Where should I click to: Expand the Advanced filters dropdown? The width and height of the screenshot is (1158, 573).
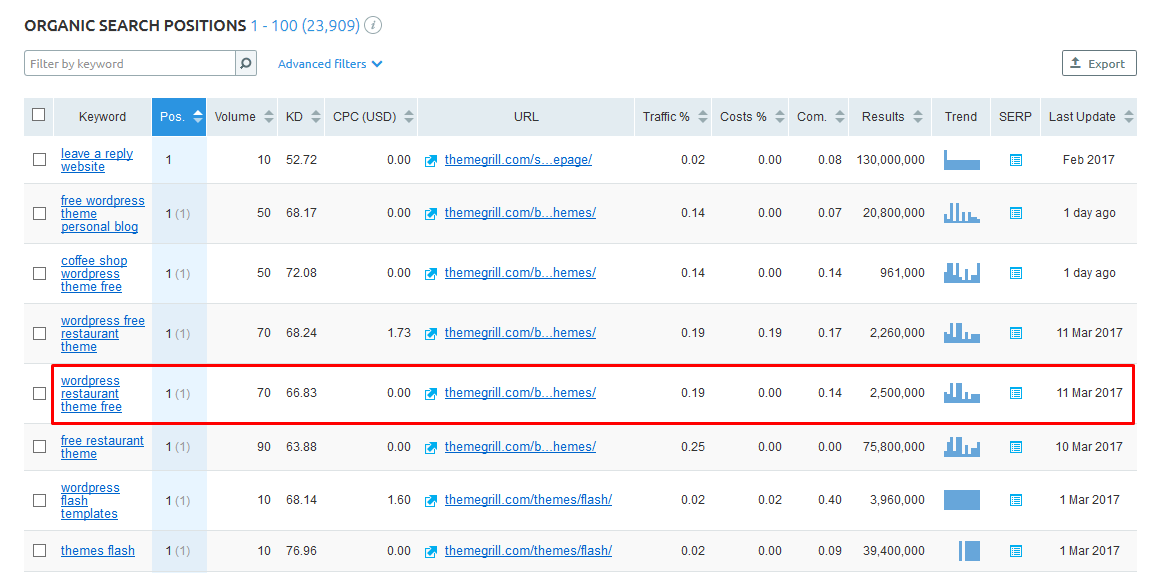tap(330, 64)
